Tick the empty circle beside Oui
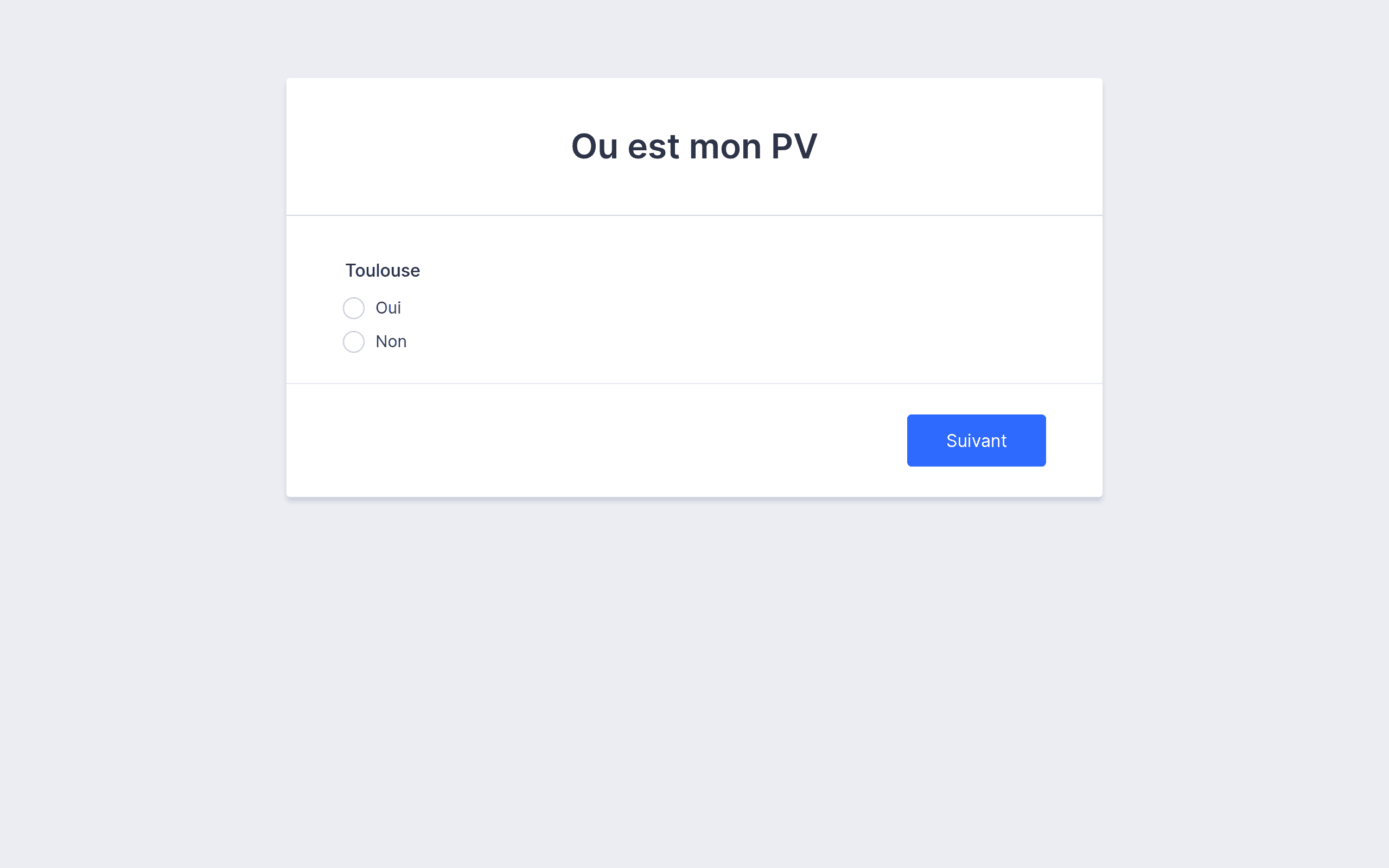1389x868 pixels. pos(354,308)
